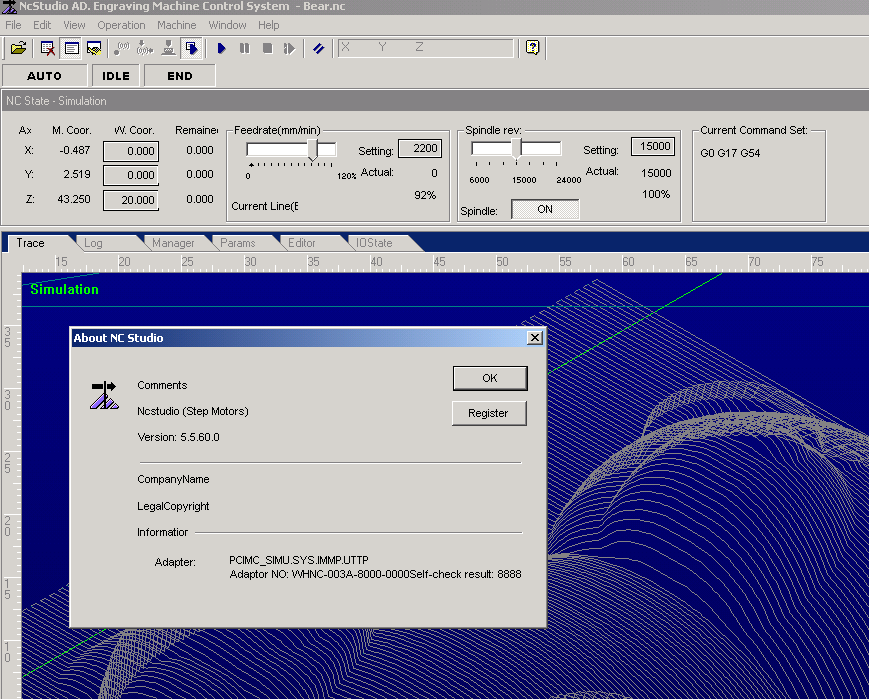Click the X Y Z toolbar coordinate field
This screenshot has height=699, width=869.
(426, 48)
